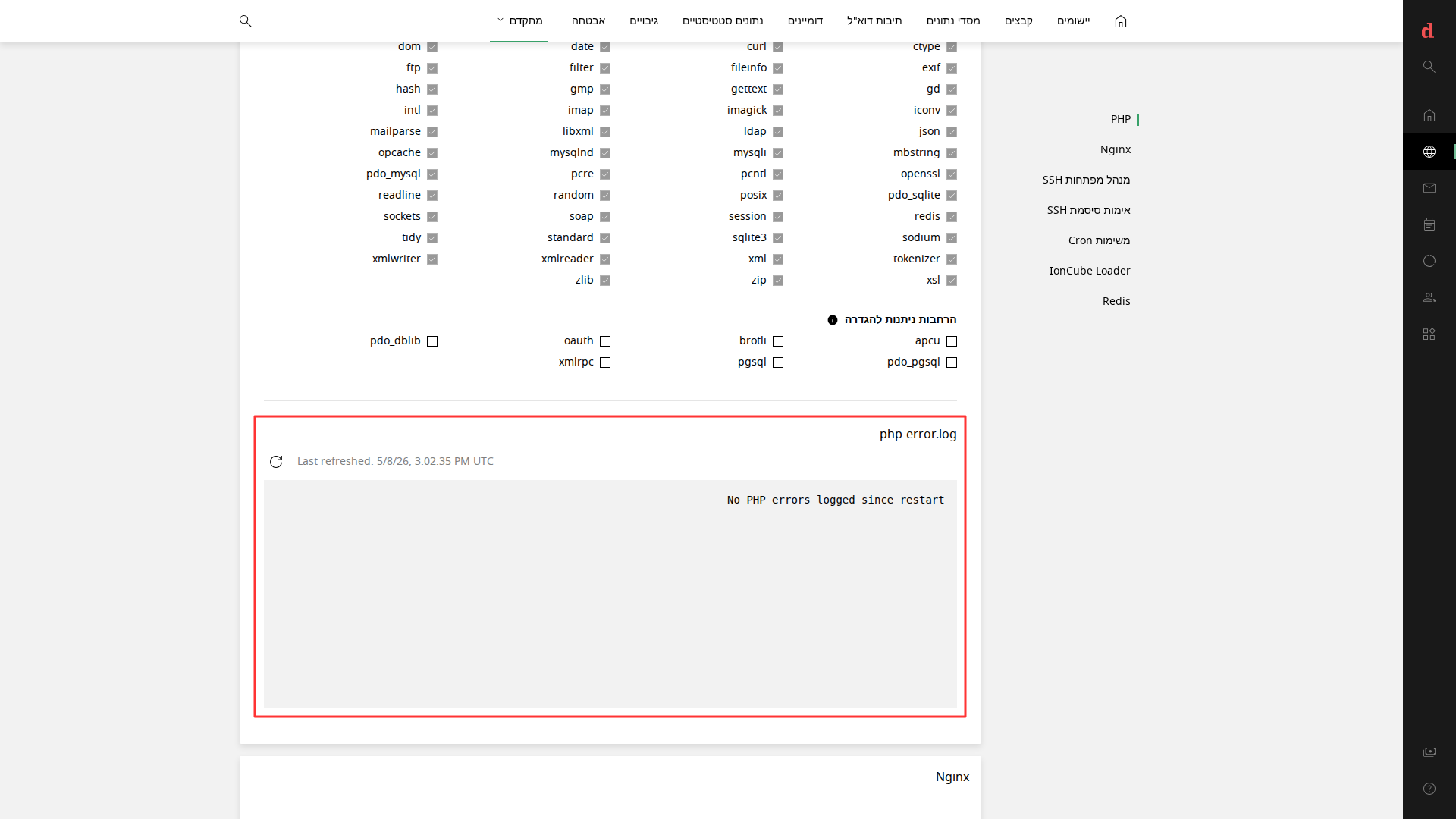The width and height of the screenshot is (1456, 819).
Task: Click the sodium extension checkbox
Action: pos(952,238)
